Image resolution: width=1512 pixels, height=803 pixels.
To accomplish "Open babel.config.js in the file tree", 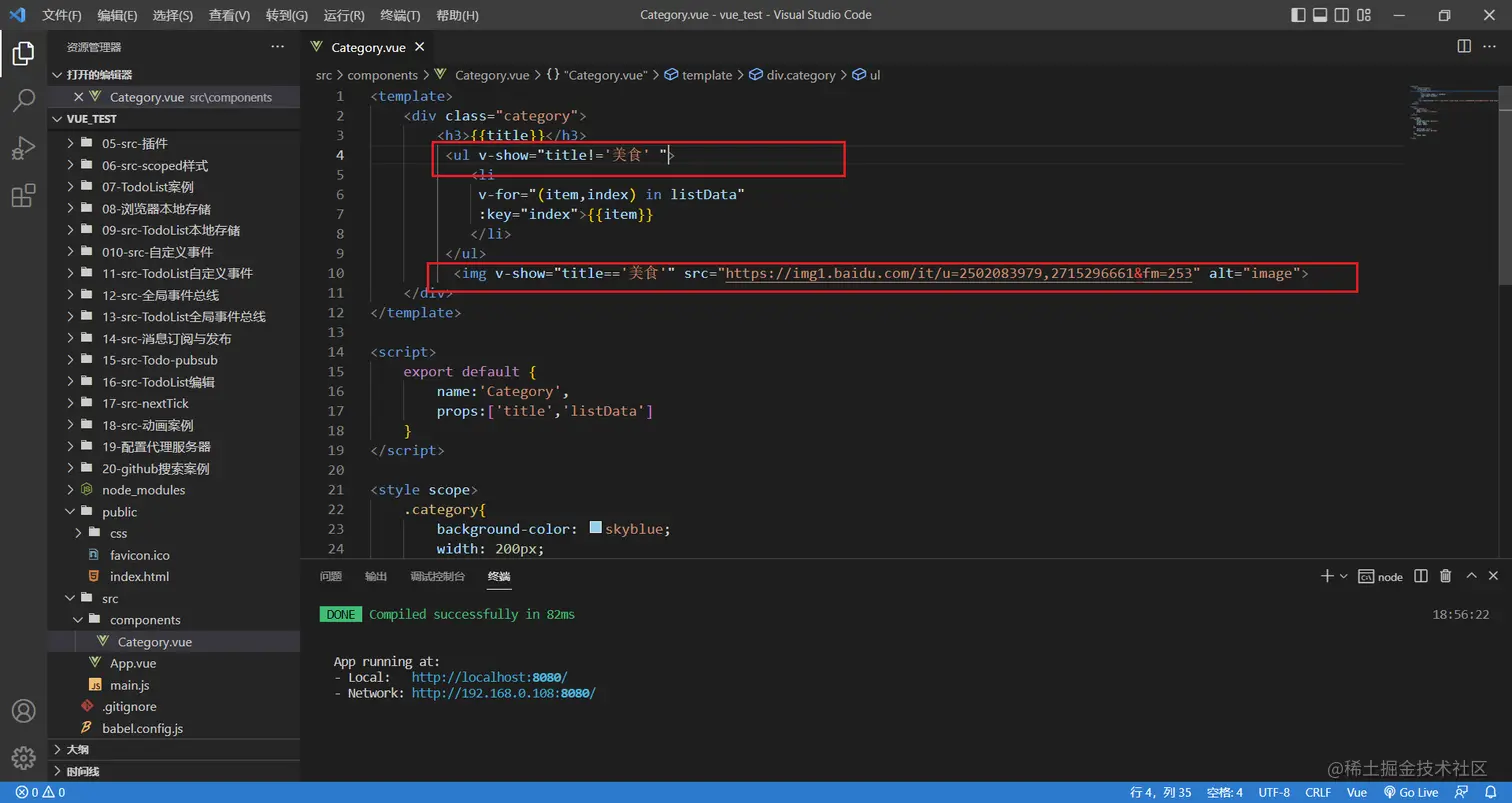I will (x=142, y=728).
